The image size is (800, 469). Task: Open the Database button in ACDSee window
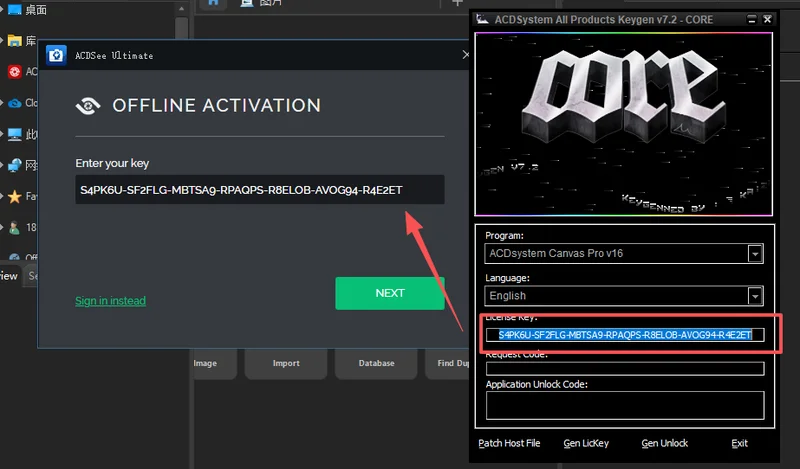tap(377, 363)
